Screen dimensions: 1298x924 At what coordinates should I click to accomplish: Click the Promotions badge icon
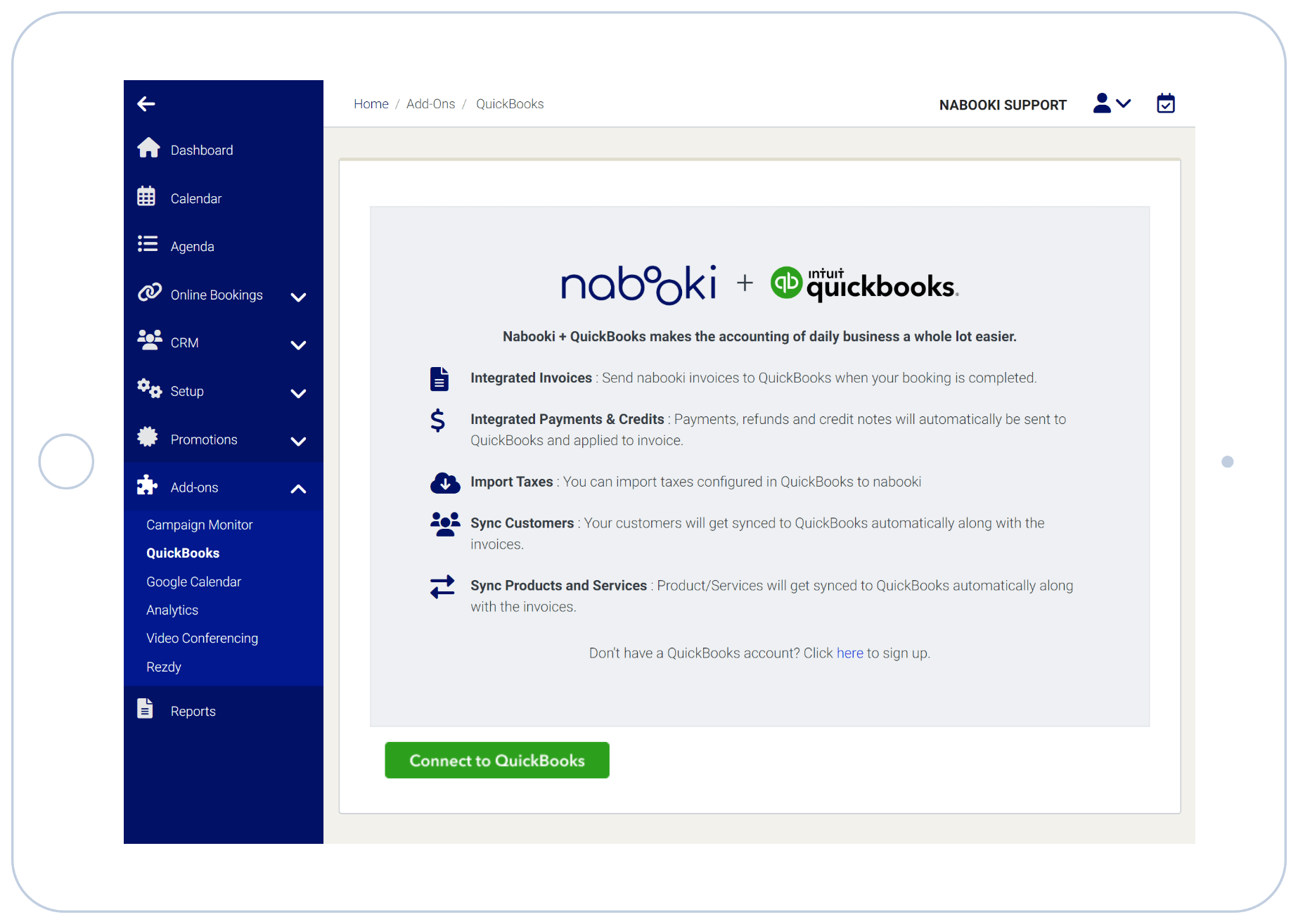(x=148, y=436)
